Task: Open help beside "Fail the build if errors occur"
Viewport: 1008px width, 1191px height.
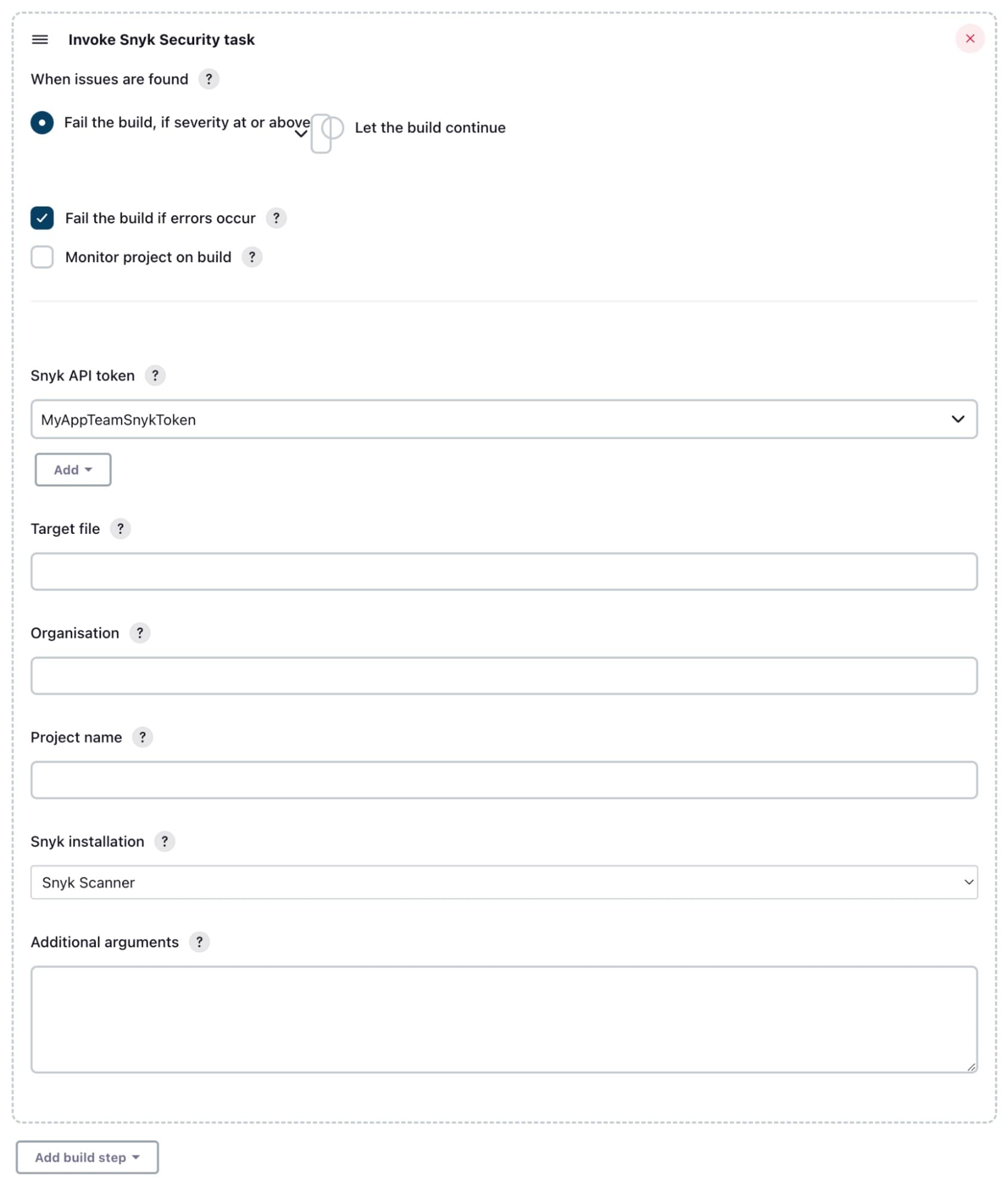Action: pyautogui.click(x=276, y=218)
